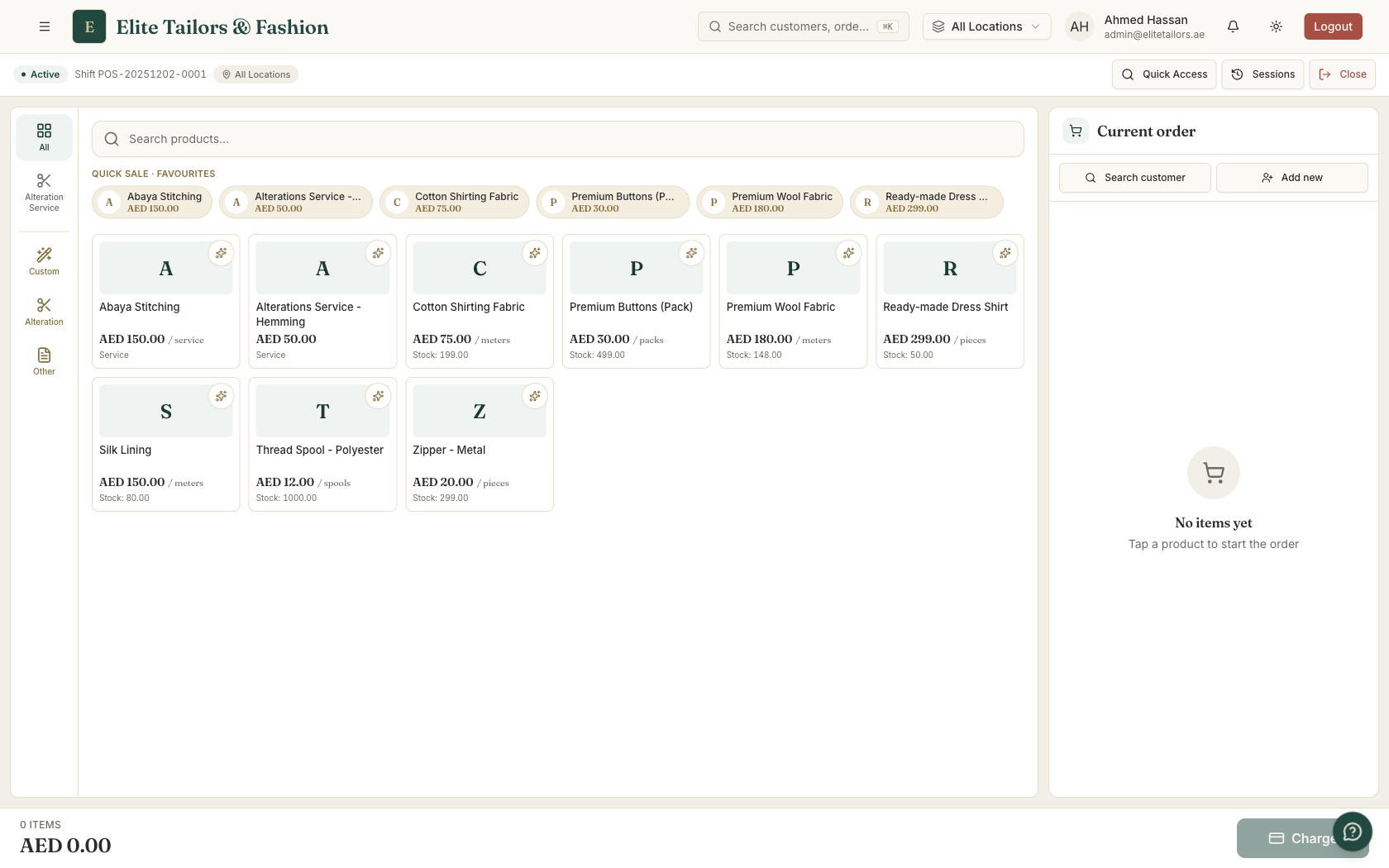Viewport: 1389px width, 868px height.
Task: Toggle favourite on Ready-made Dress Shirt card
Action: (x=1005, y=253)
